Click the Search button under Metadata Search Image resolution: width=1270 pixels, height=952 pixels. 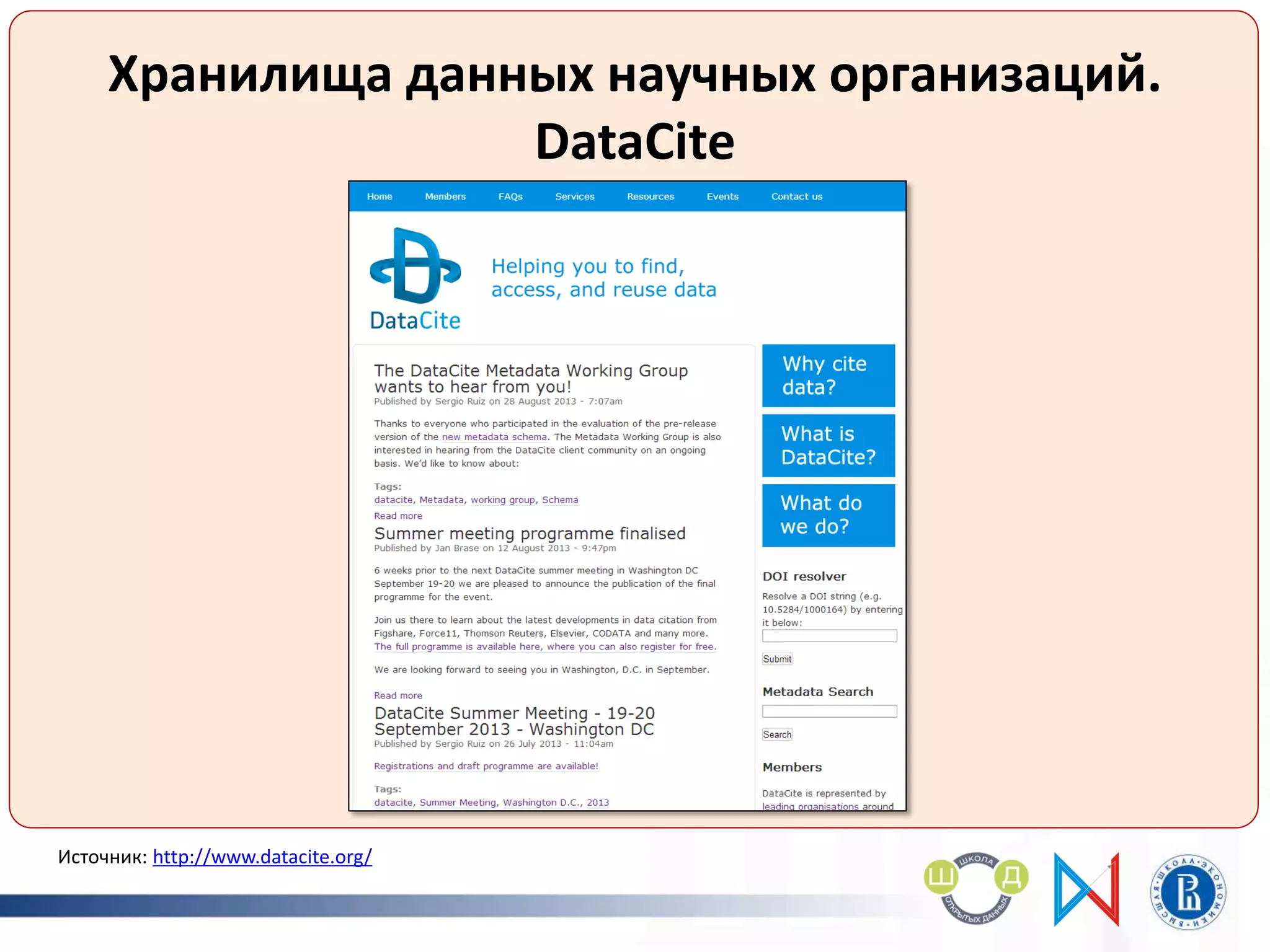(777, 734)
